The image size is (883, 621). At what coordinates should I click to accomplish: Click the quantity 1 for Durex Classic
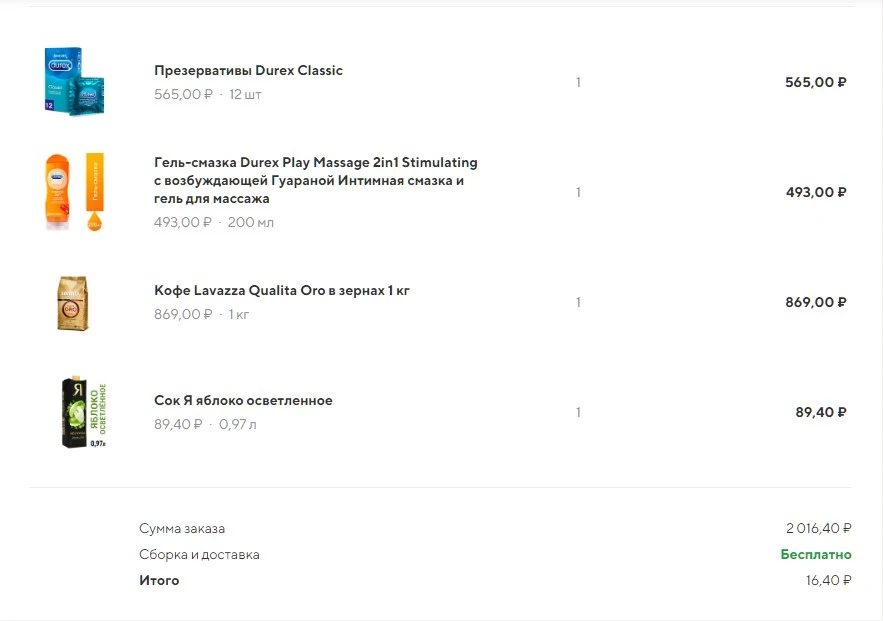[x=578, y=82]
